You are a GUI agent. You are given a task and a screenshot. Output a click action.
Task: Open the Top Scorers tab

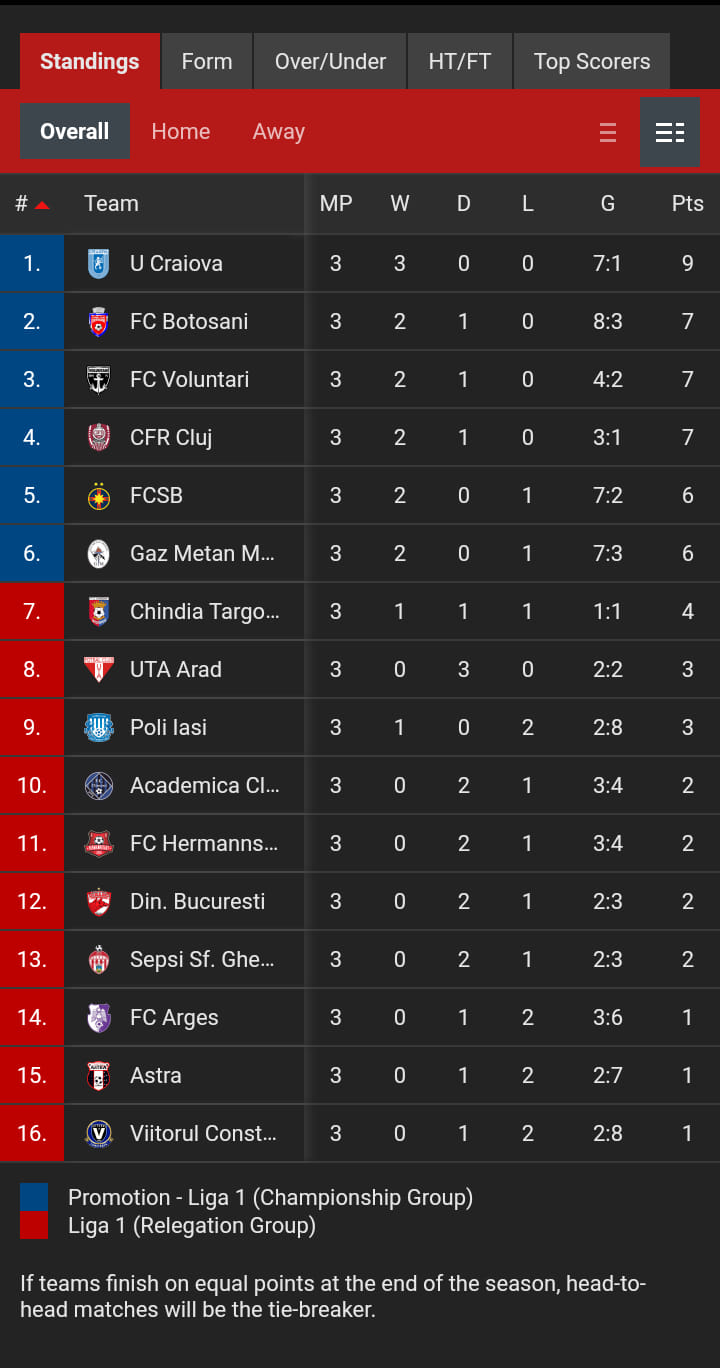pyautogui.click(x=592, y=61)
